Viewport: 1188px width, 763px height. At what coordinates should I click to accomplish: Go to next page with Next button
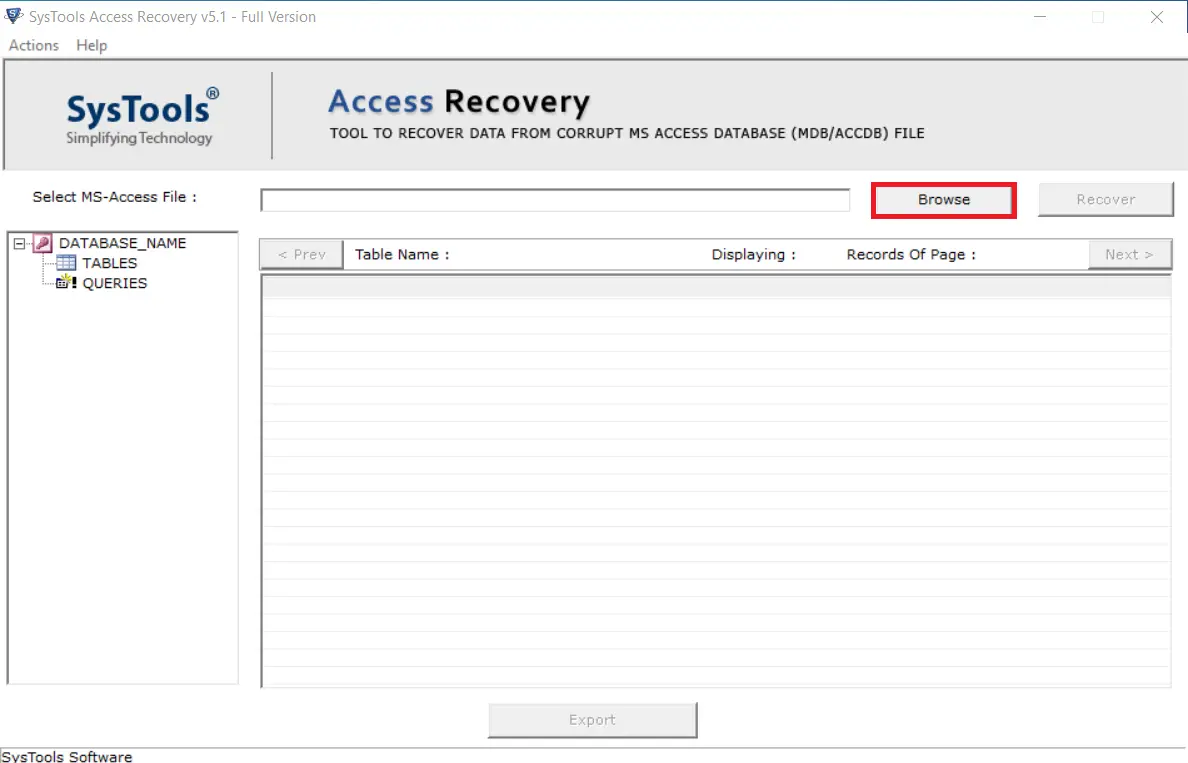click(1129, 255)
